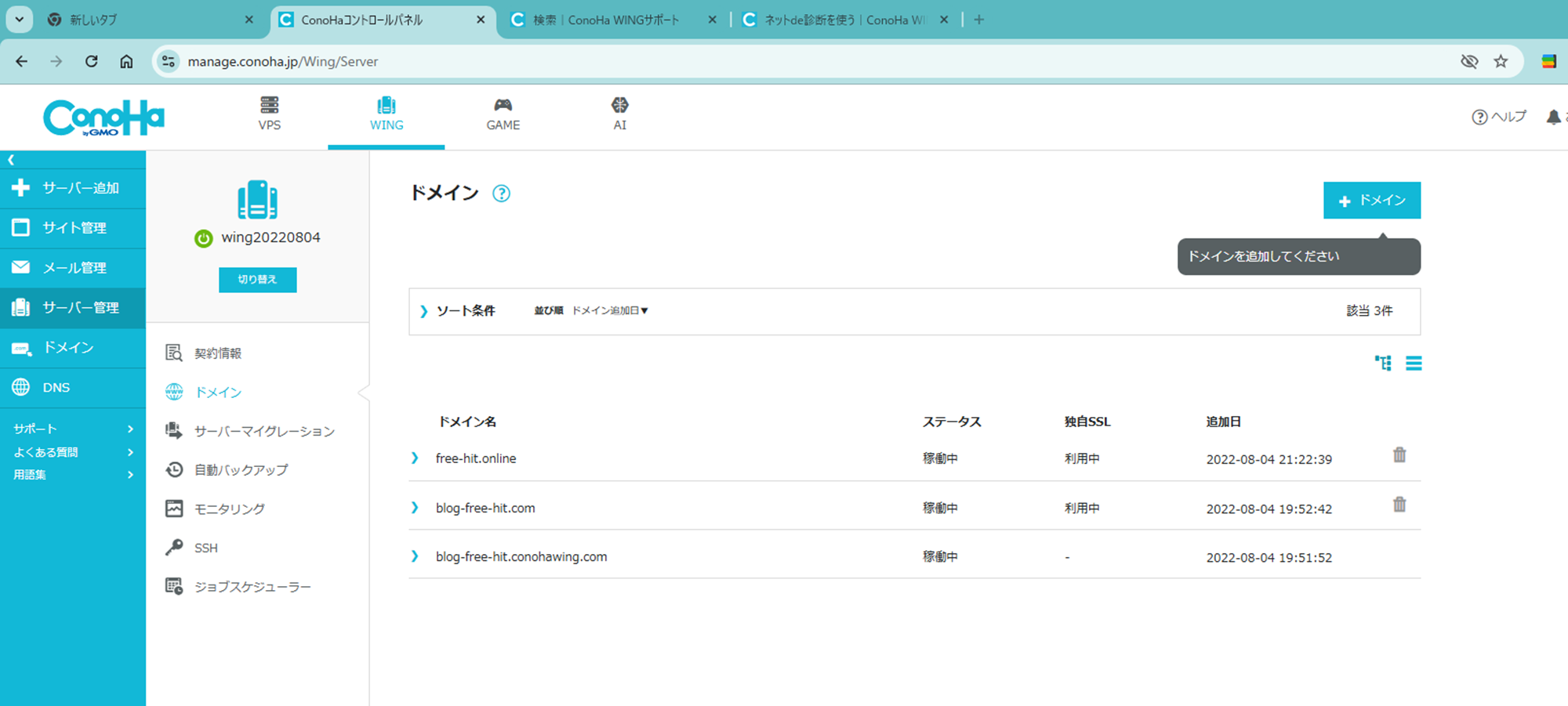Image resolution: width=1568 pixels, height=706 pixels.
Task: Go back with the browser back arrow
Action: [22, 61]
